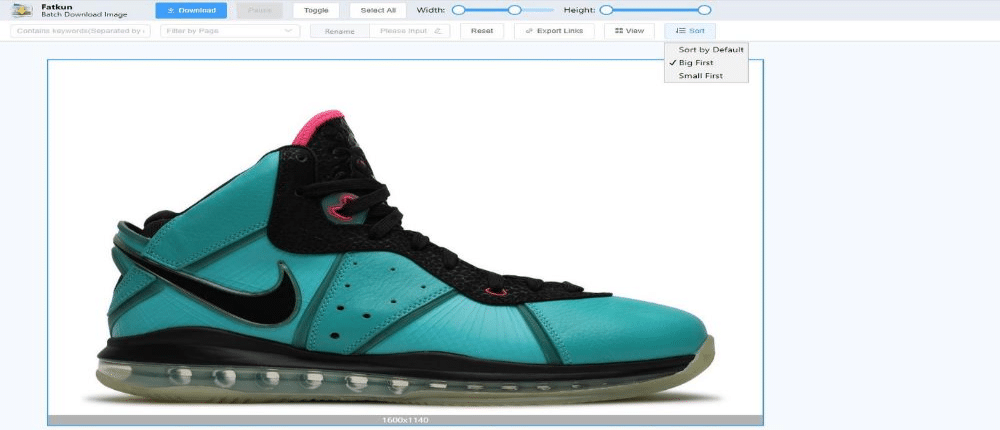Click the Height slider's right handle
Screen dimensions: 1000x430
tap(704, 10)
